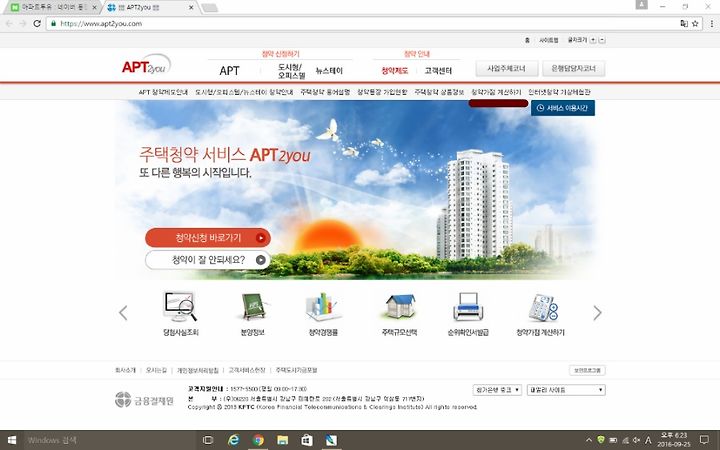Reload the page with the refresh icon
This screenshot has height=450, width=720.
pos(37,23)
